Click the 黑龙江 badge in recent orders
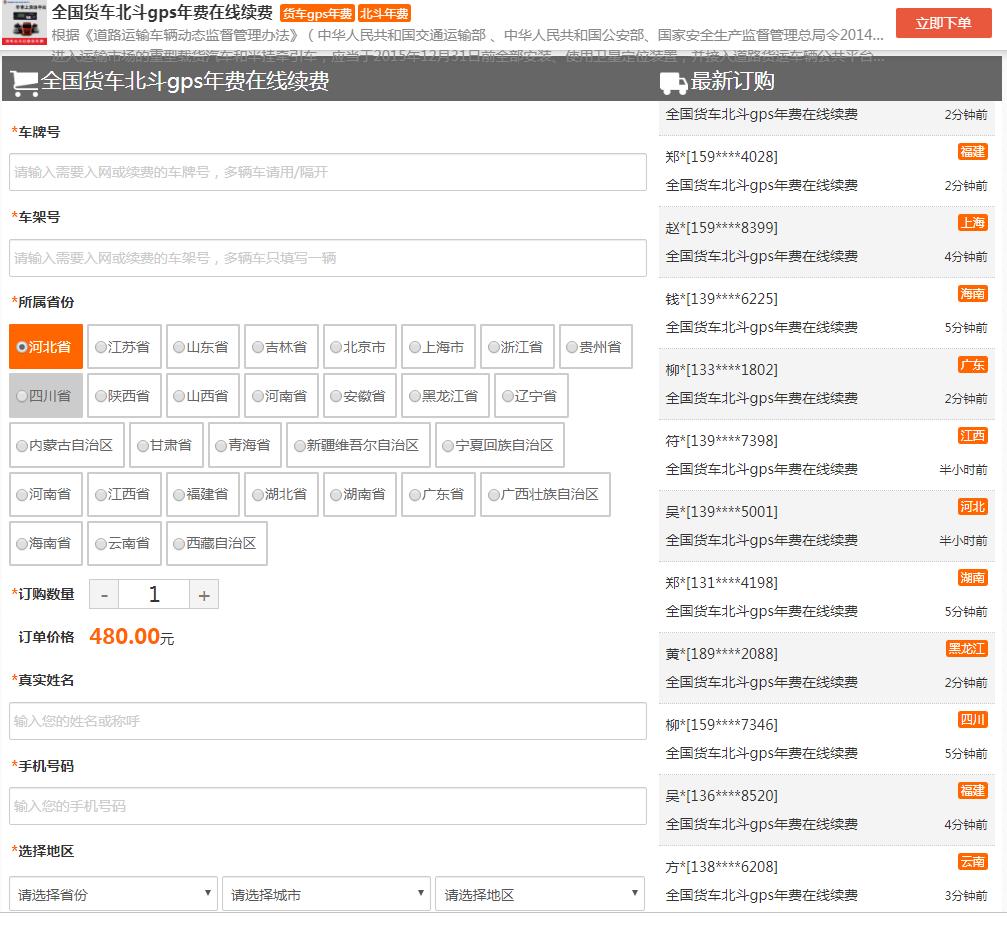 966,649
